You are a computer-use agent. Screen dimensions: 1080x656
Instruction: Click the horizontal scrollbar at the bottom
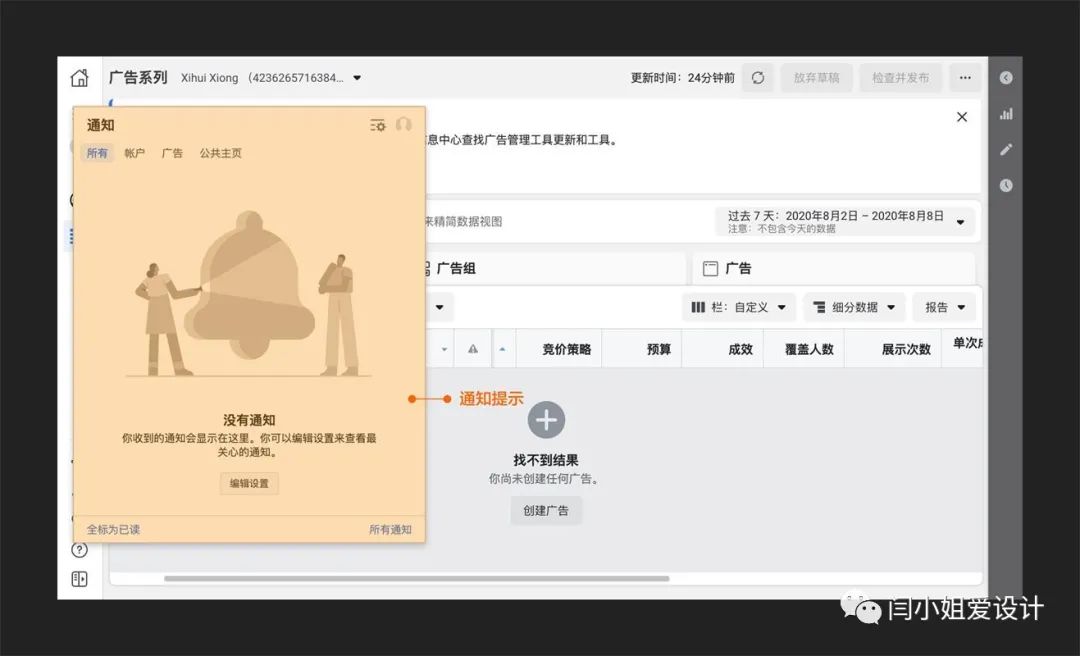pos(417,579)
